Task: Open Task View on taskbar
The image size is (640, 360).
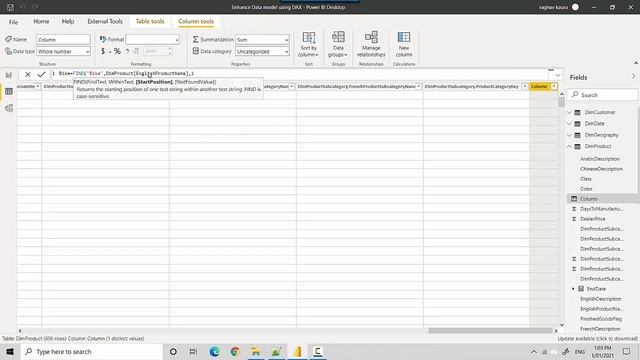Action: point(193,351)
